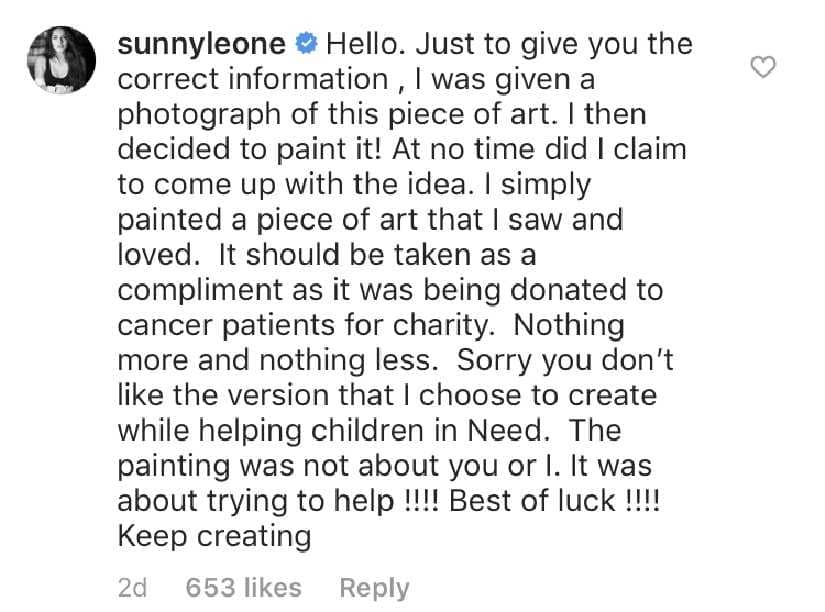The height and width of the screenshot is (612, 825).
Task: Open sunnyleone's profile picture
Action: 62,59
